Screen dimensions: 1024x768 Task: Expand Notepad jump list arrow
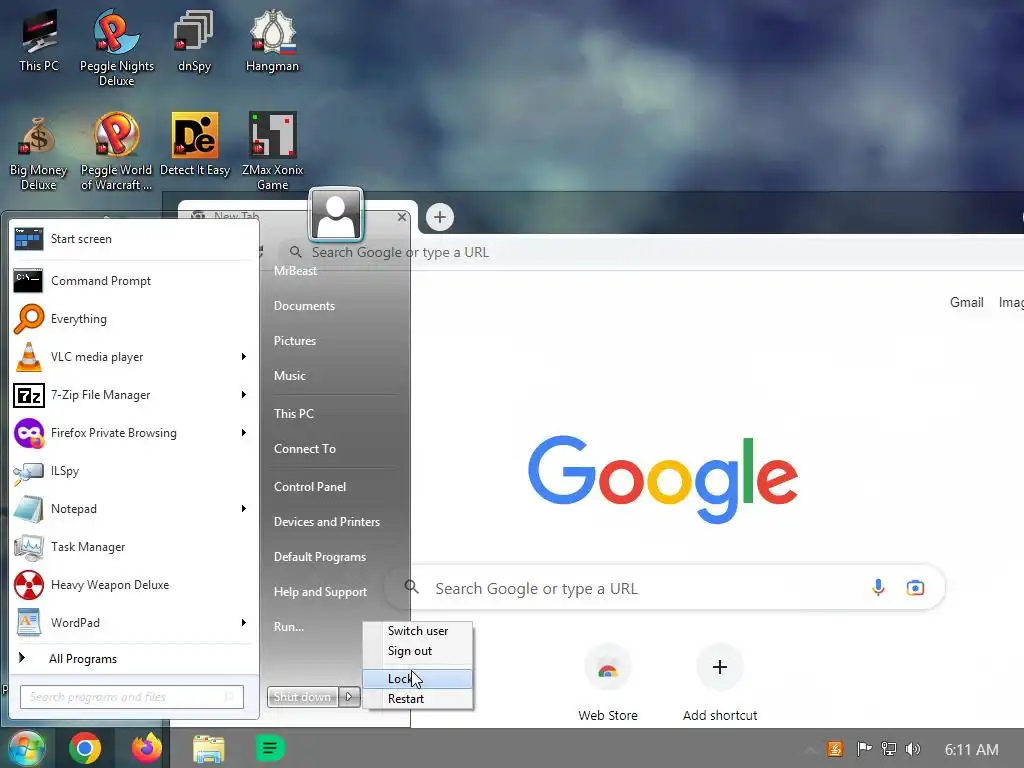243,509
